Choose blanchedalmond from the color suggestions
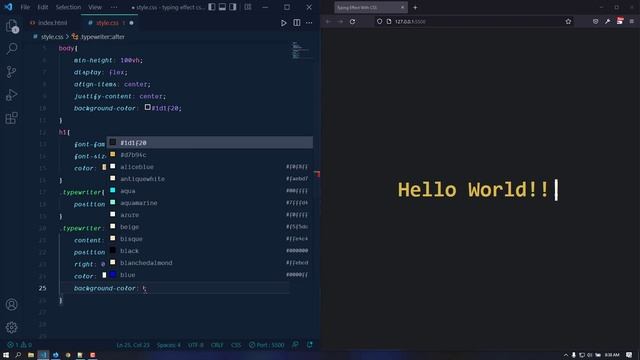The height and width of the screenshot is (360, 640). click(x=210, y=263)
